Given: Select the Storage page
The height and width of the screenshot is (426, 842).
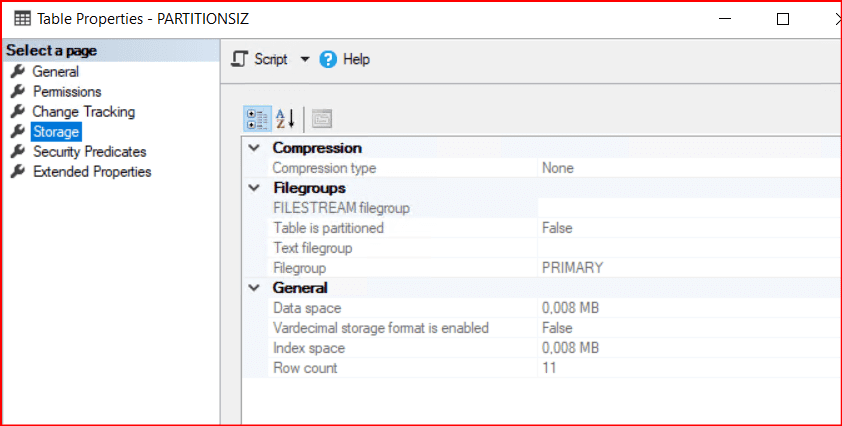Looking at the screenshot, I should [56, 132].
